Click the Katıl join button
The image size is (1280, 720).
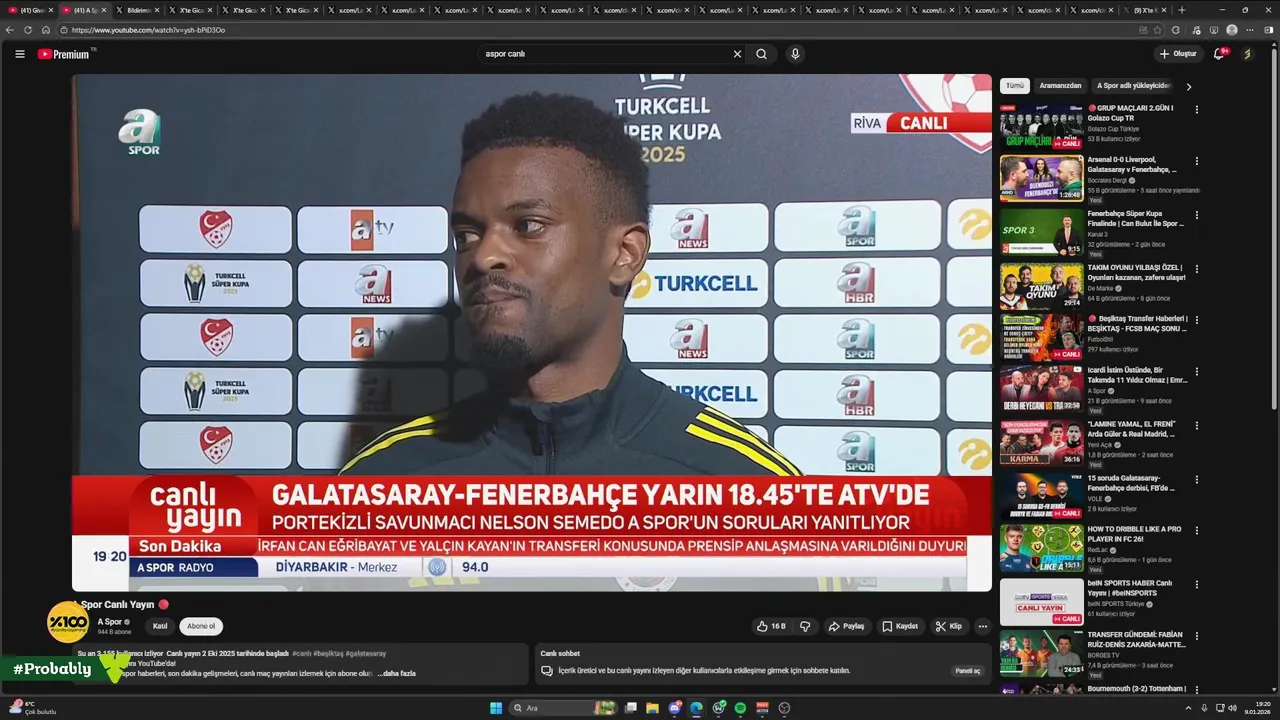160,626
